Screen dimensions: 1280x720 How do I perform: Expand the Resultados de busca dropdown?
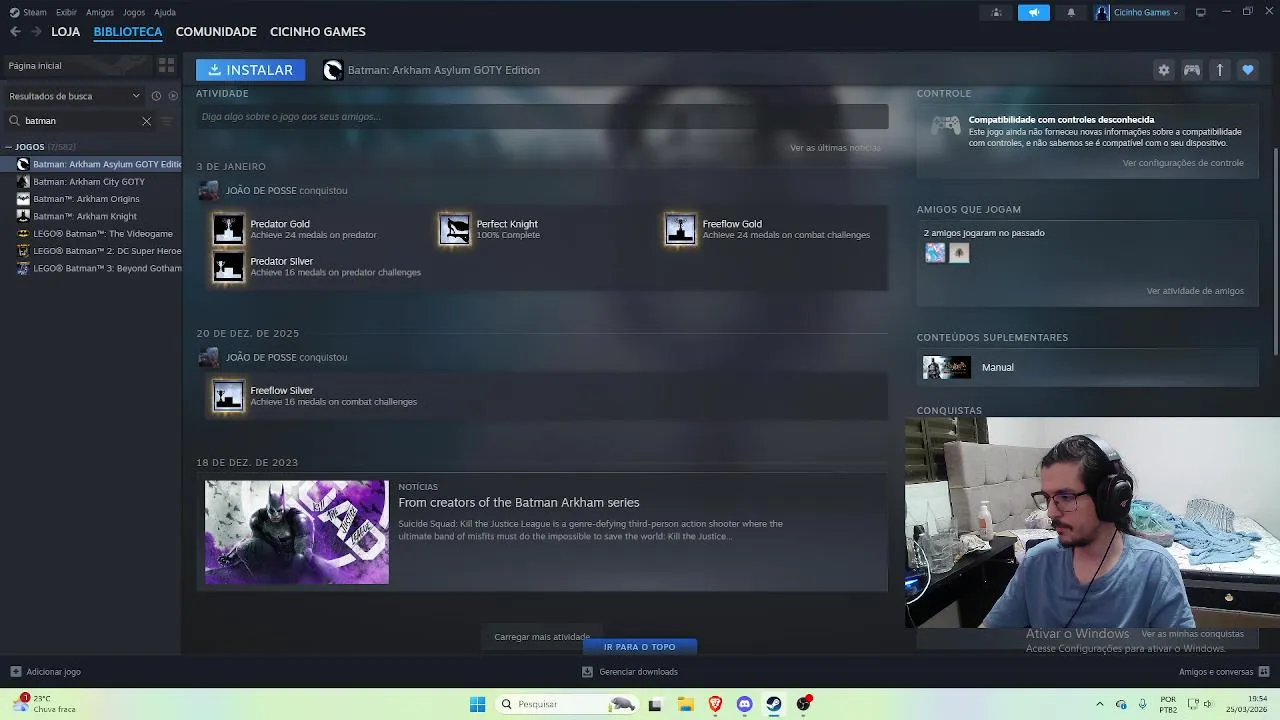[x=75, y=96]
